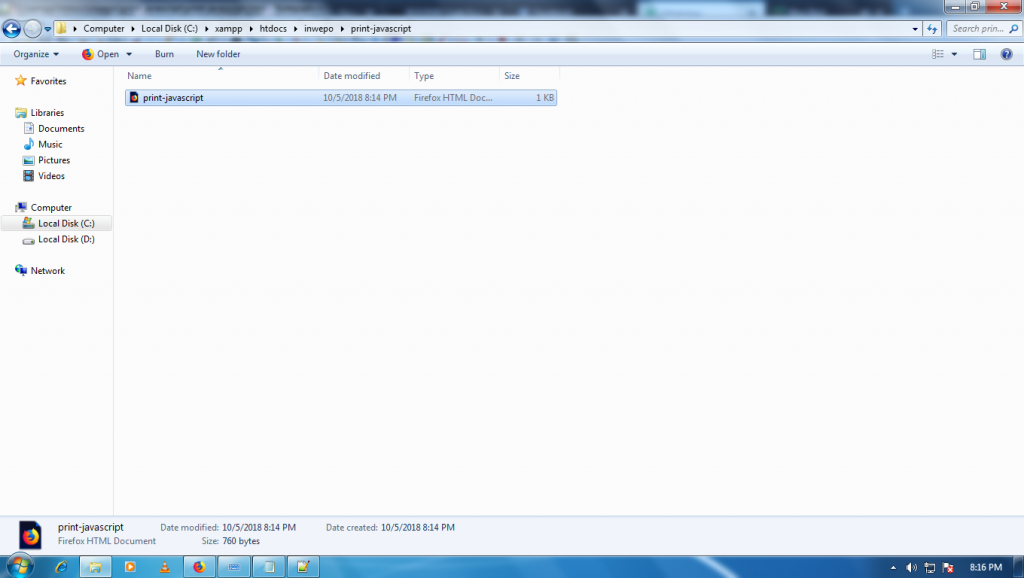1024x578 pixels.
Task: Switch to the On-Screen Keyboard taskbar button
Action: [x=234, y=567]
